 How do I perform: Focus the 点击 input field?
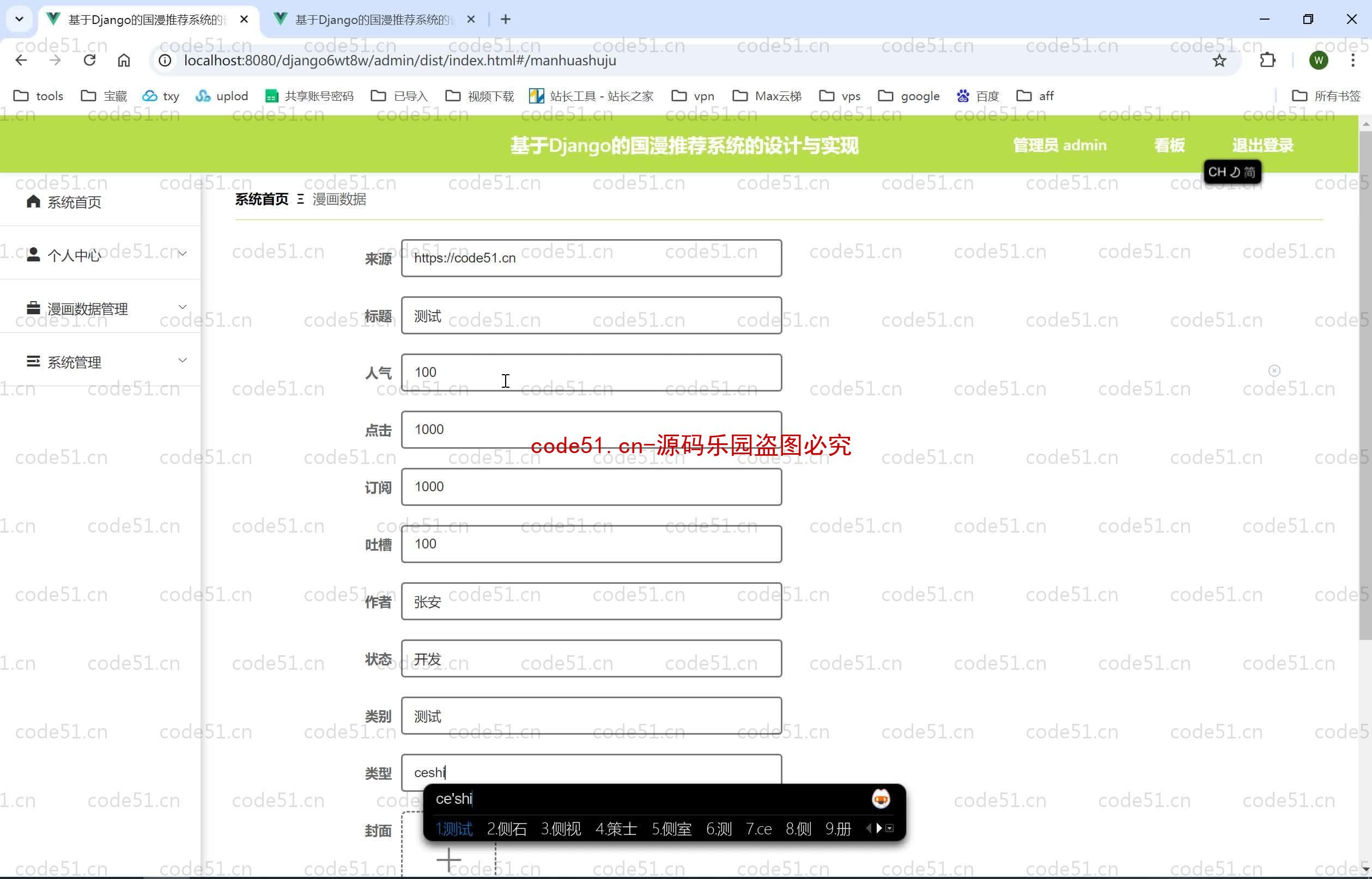592,429
